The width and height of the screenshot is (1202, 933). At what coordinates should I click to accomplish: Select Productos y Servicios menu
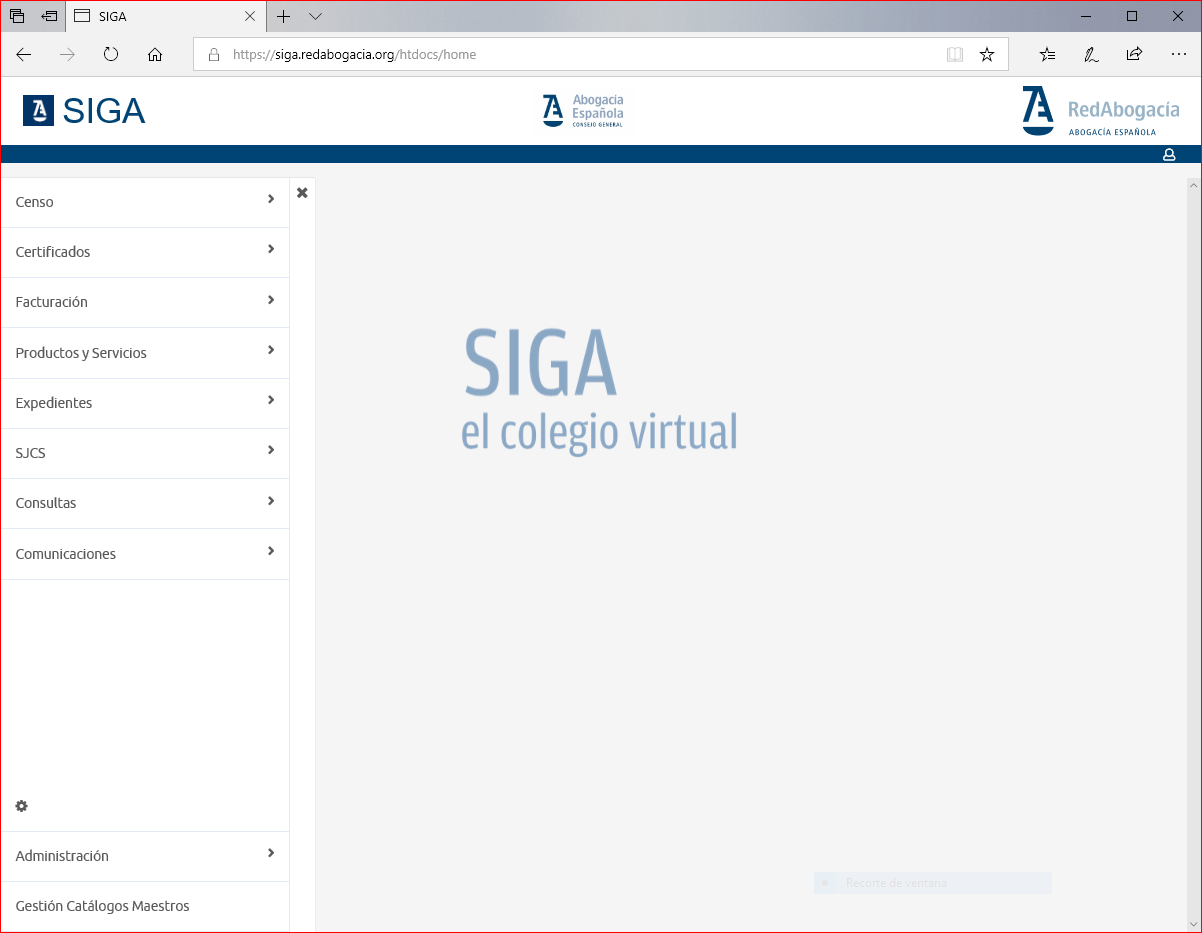(81, 353)
